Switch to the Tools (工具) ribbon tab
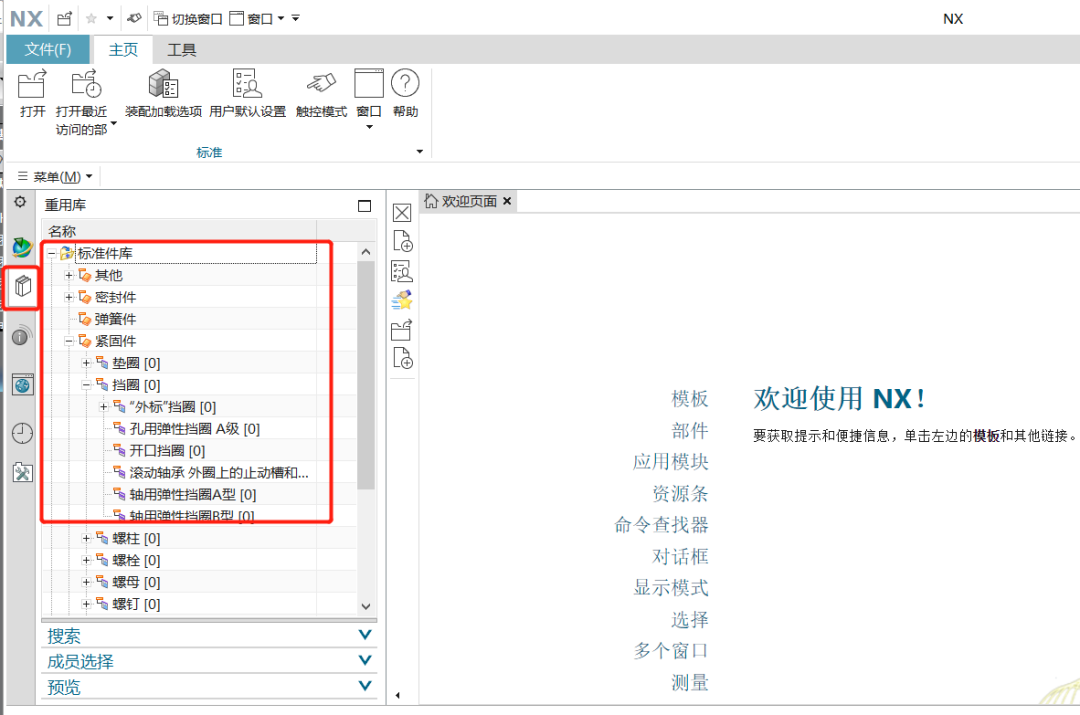This screenshot has height=715, width=1080. click(181, 50)
